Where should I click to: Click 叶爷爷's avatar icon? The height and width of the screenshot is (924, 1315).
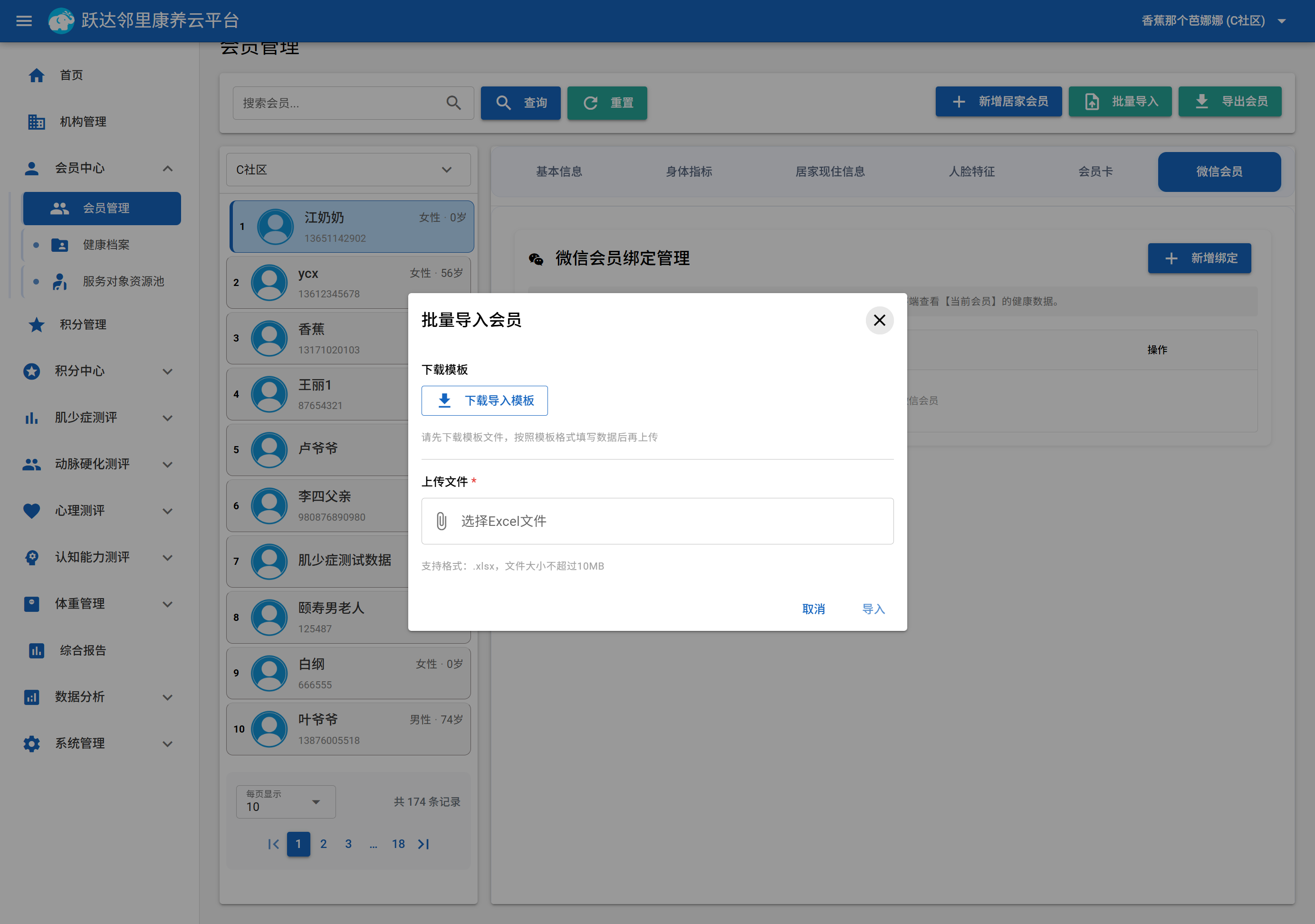269,729
